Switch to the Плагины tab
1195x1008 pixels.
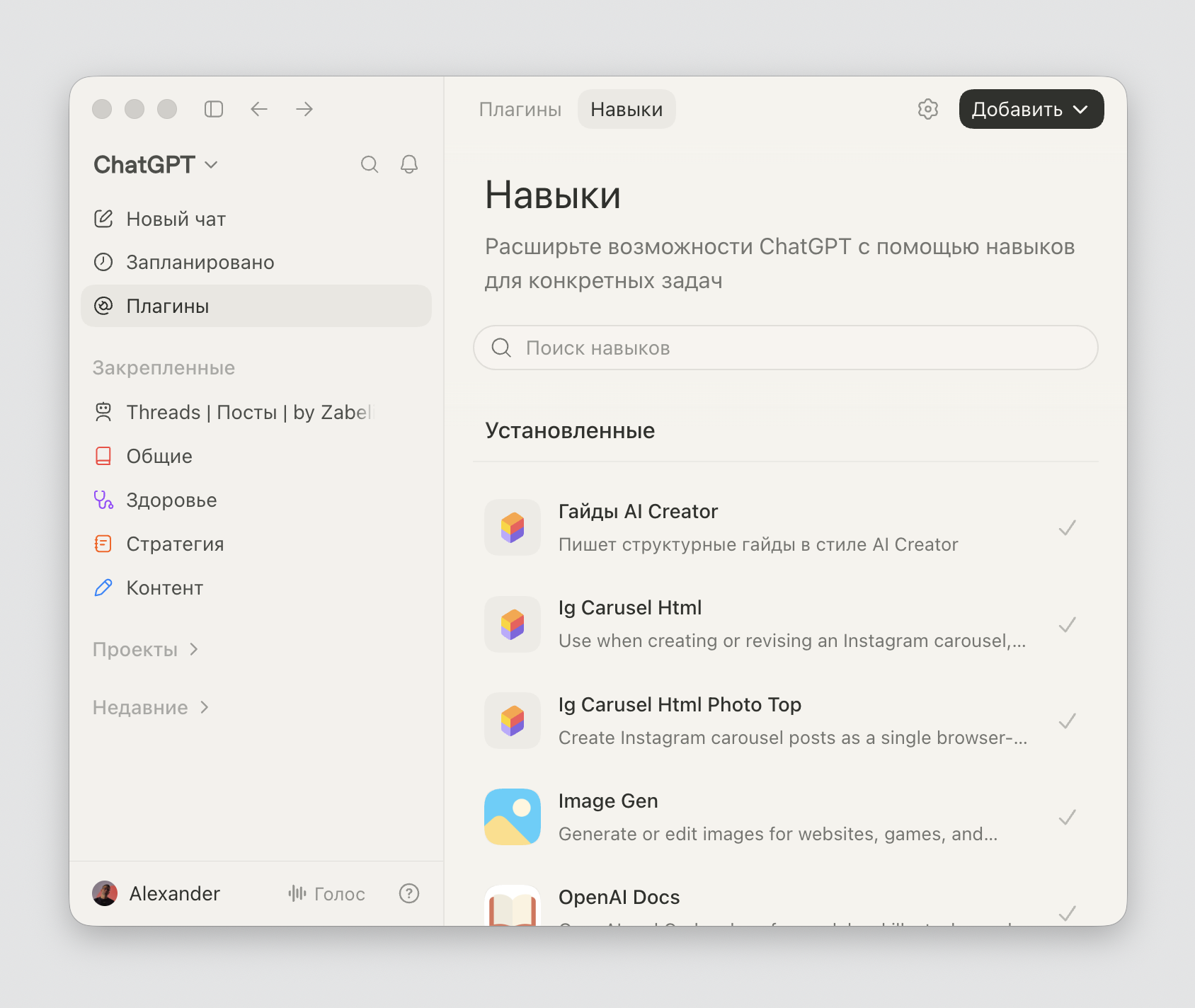[520, 109]
